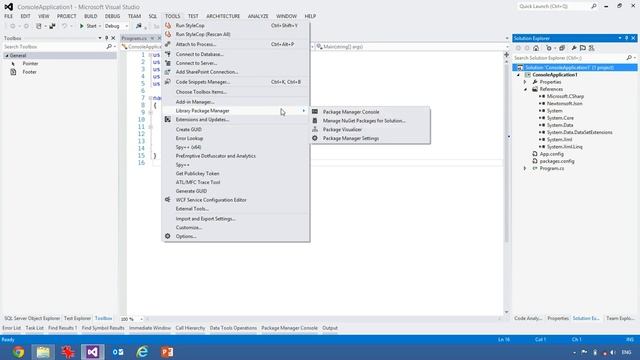Open Package Manager Console from submenu
Image resolution: width=640 pixels, height=360 pixels.
(x=351, y=112)
